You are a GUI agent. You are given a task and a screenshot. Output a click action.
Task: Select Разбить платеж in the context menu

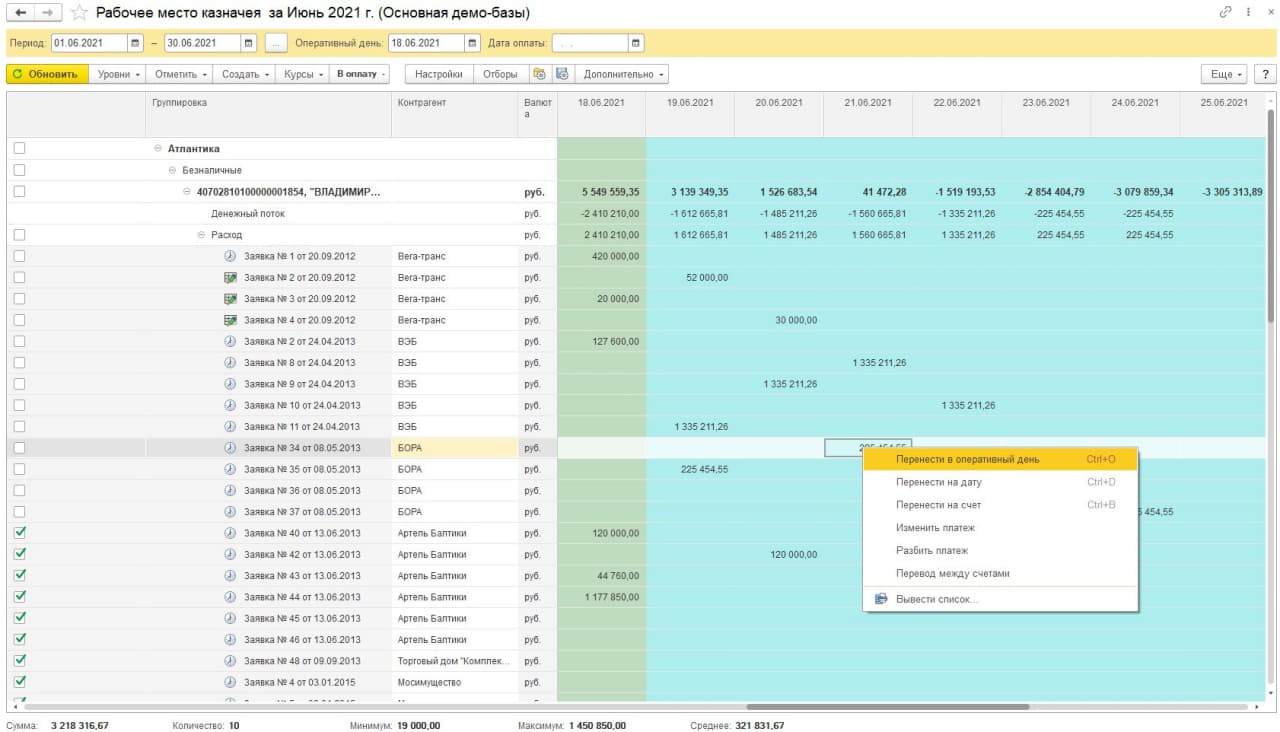pyautogui.click(x=931, y=551)
